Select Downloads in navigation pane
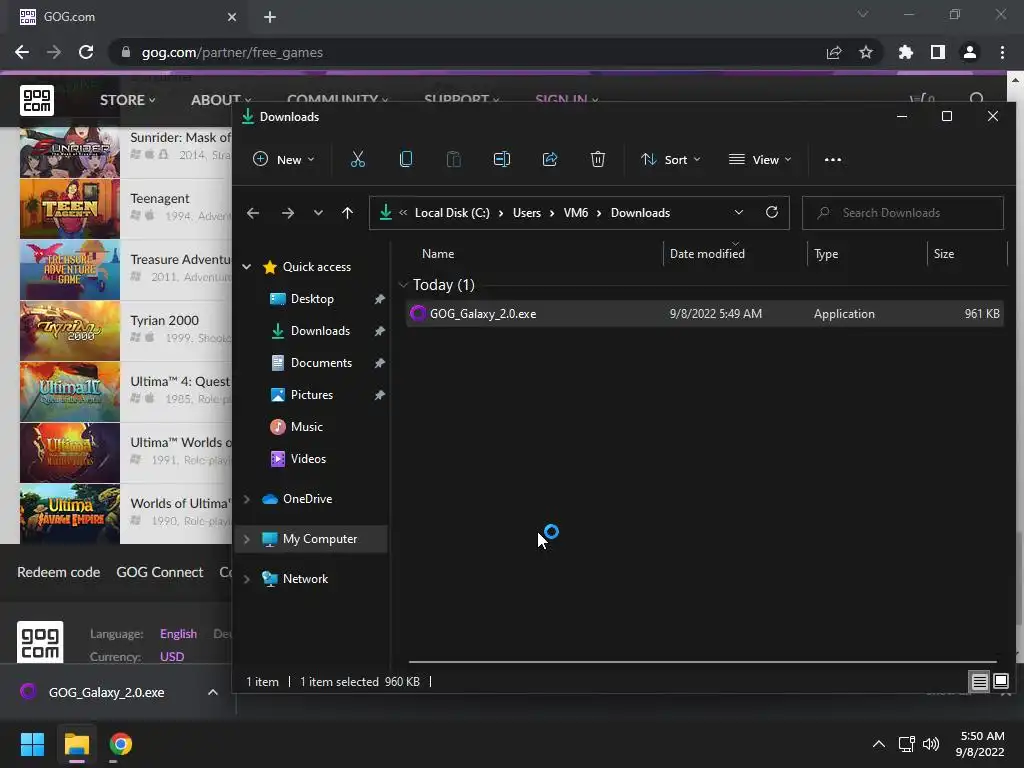Viewport: 1024px width, 768px height. coord(320,330)
